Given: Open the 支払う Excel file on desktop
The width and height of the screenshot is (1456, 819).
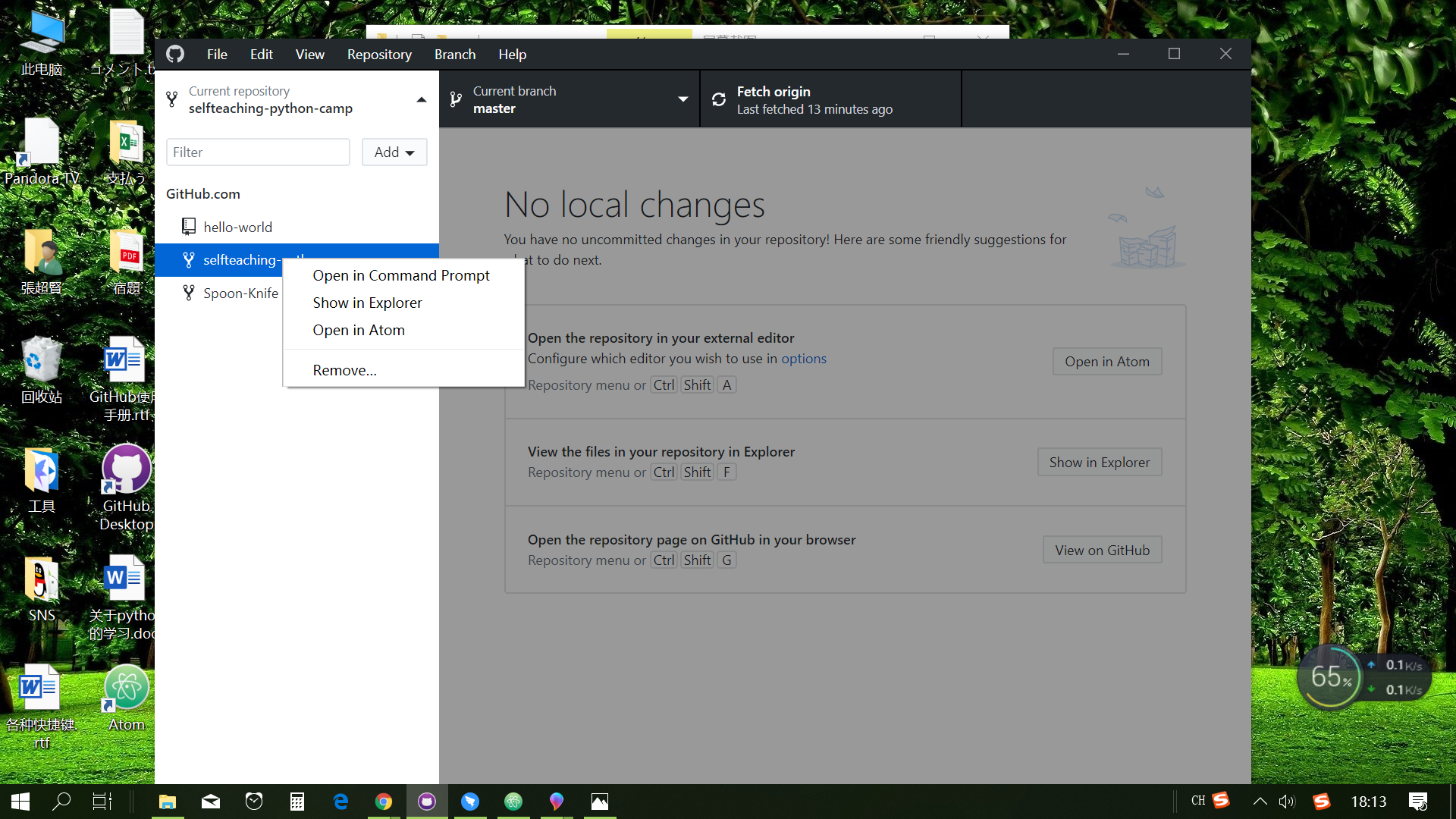Looking at the screenshot, I should (127, 152).
